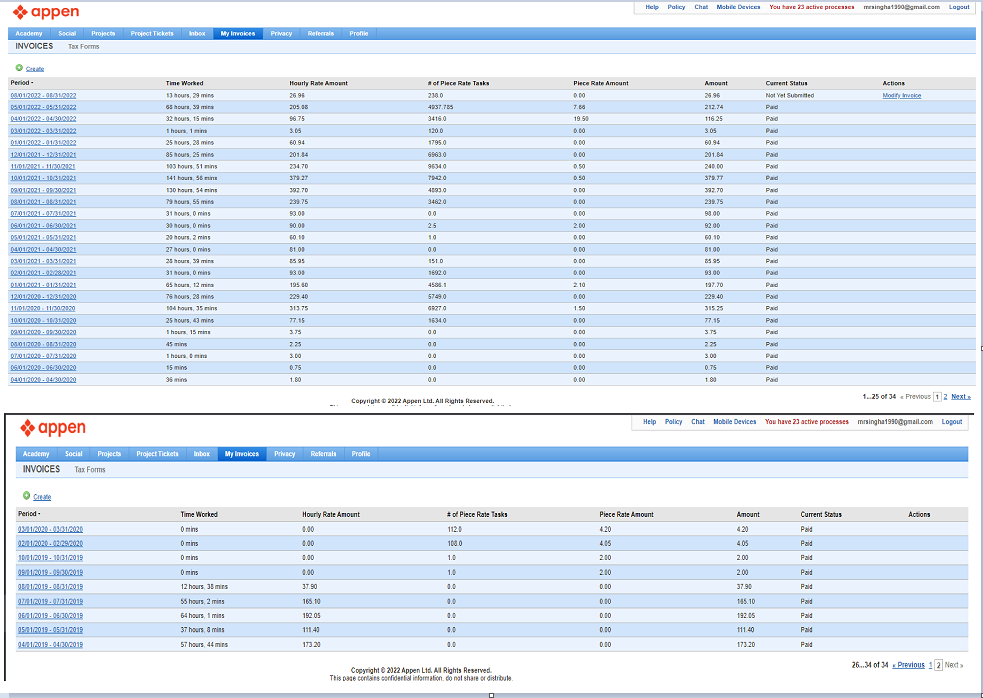Open invoice period 02/01/2020 - 02/29/2020
983x698 pixels.
coord(50,544)
